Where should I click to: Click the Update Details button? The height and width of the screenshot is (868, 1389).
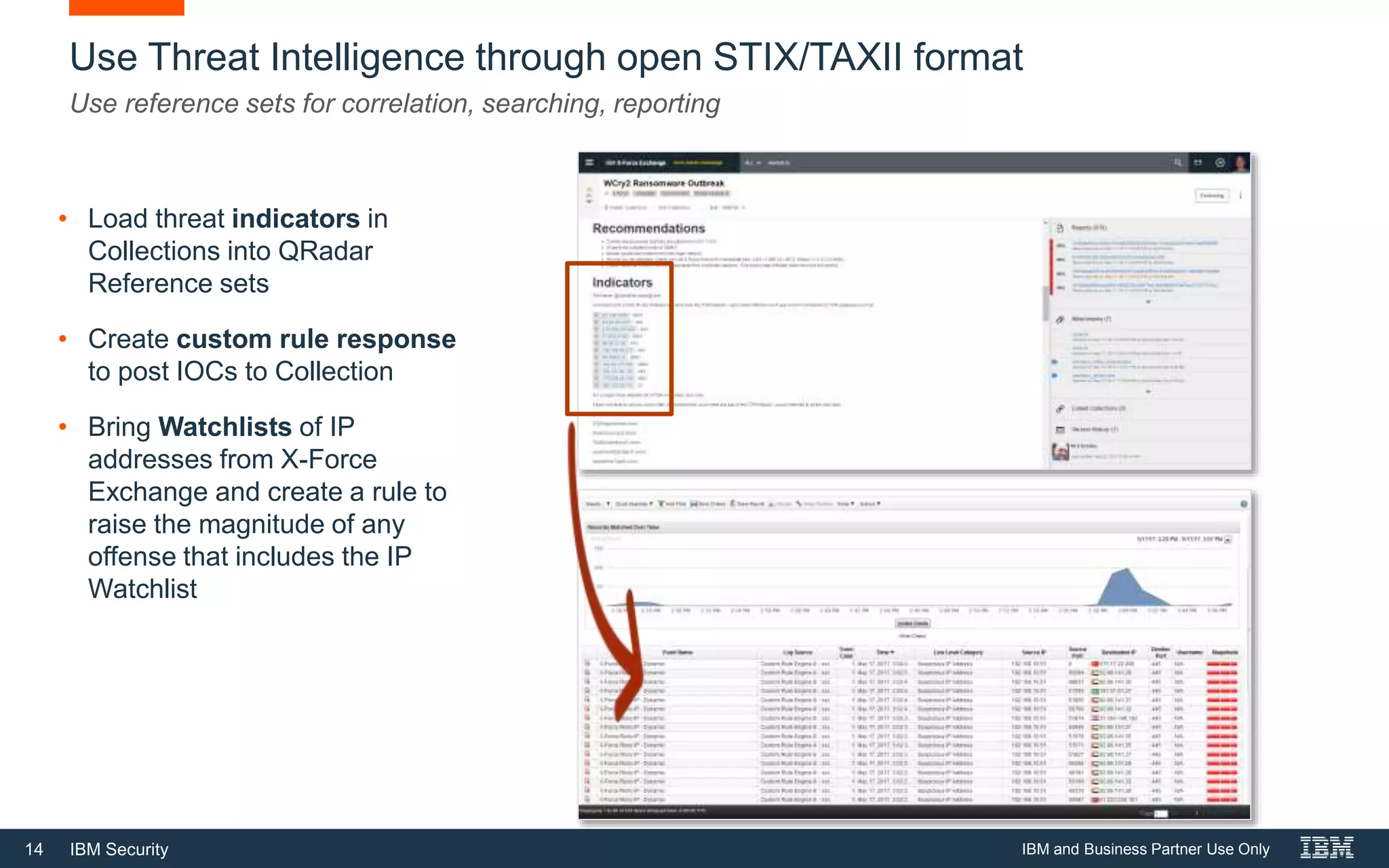coord(912,623)
